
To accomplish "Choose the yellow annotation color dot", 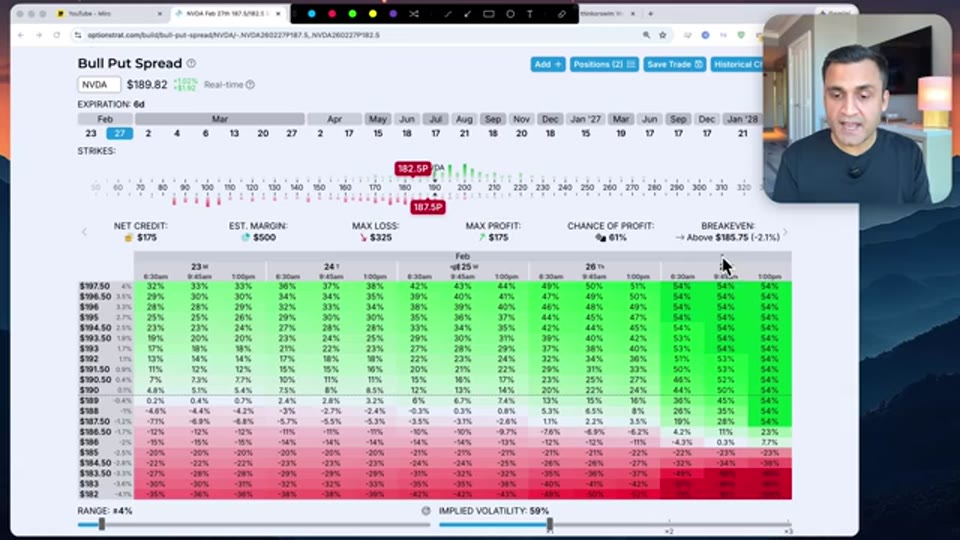I will 372,13.
